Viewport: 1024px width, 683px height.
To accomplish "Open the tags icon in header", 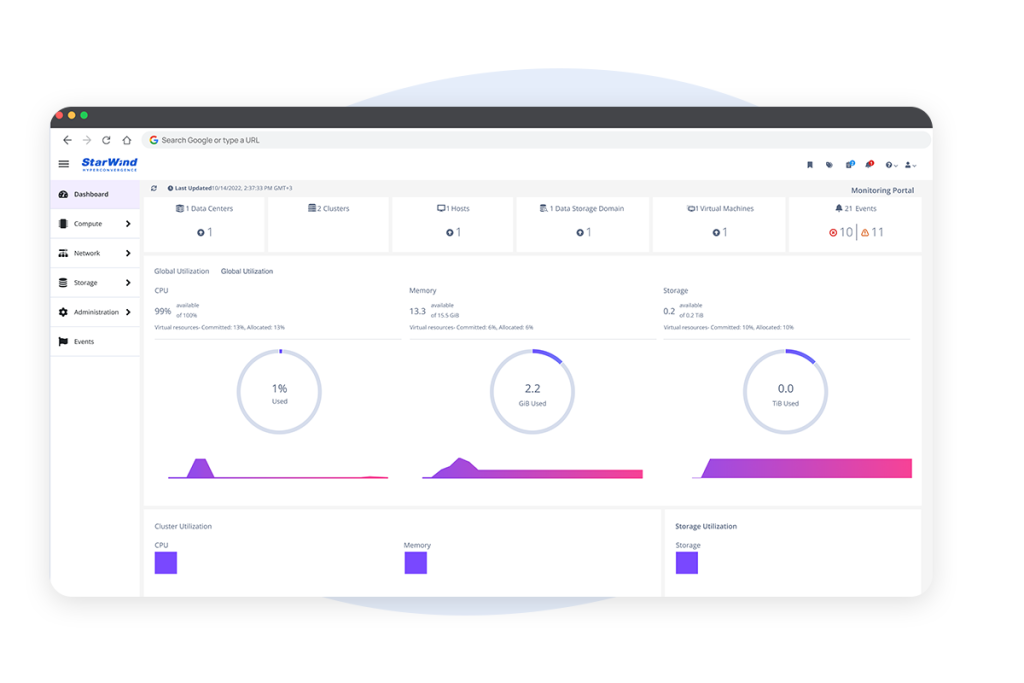I will [x=829, y=165].
